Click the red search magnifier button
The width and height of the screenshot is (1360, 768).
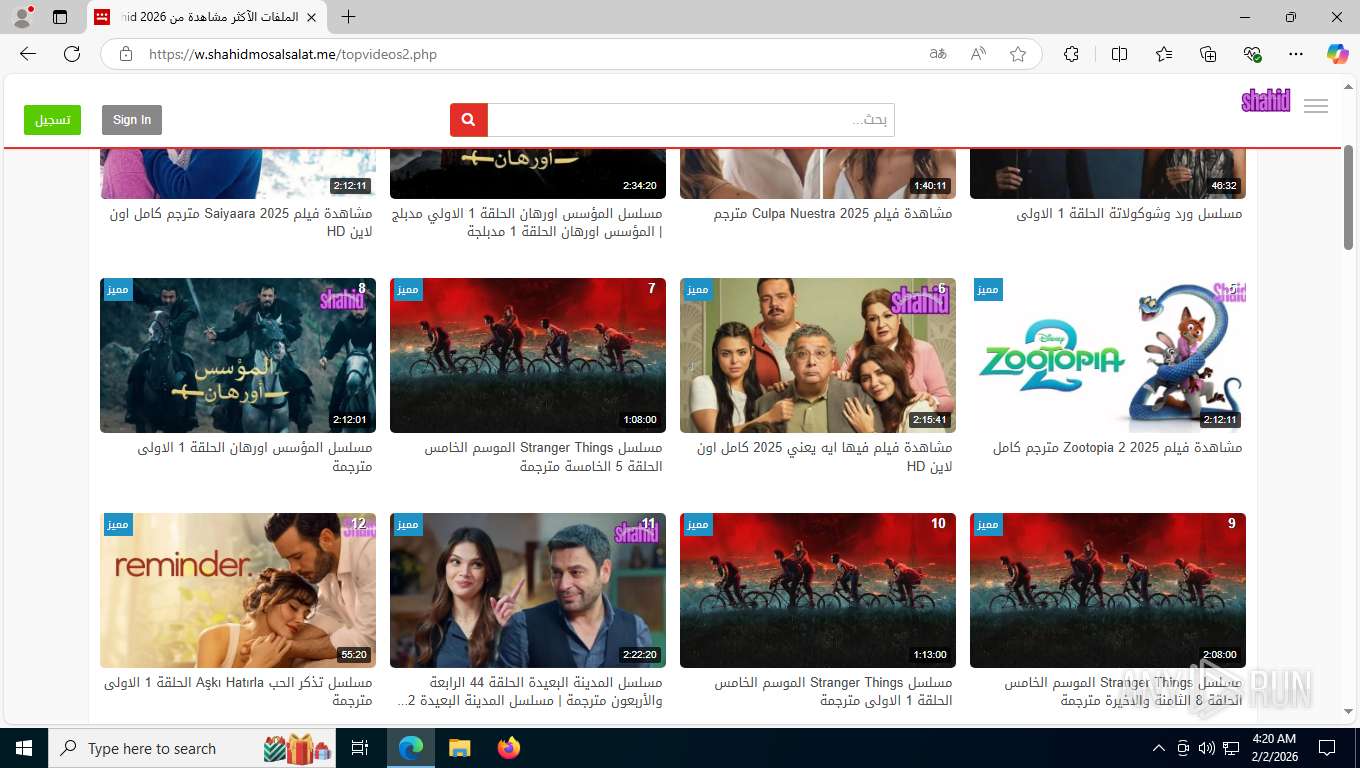468,120
